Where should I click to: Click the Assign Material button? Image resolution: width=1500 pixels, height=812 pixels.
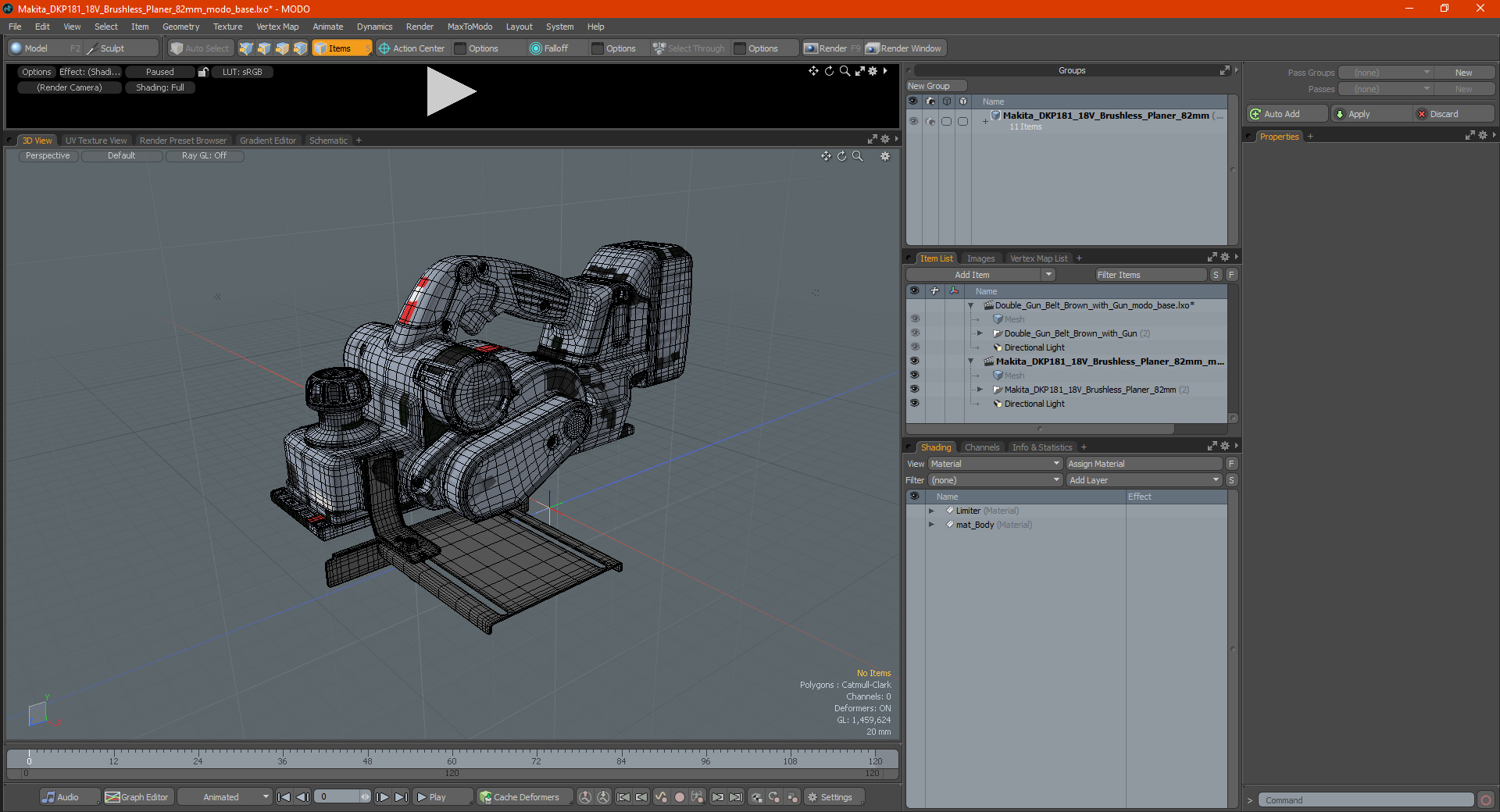(1145, 464)
